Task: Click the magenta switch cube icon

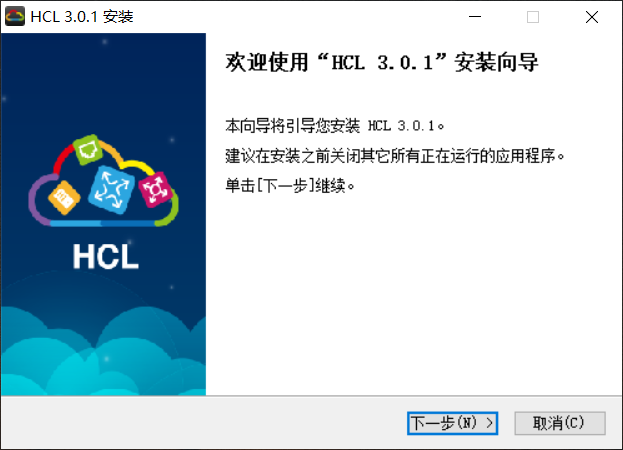Action: pyautogui.click(x=155, y=189)
